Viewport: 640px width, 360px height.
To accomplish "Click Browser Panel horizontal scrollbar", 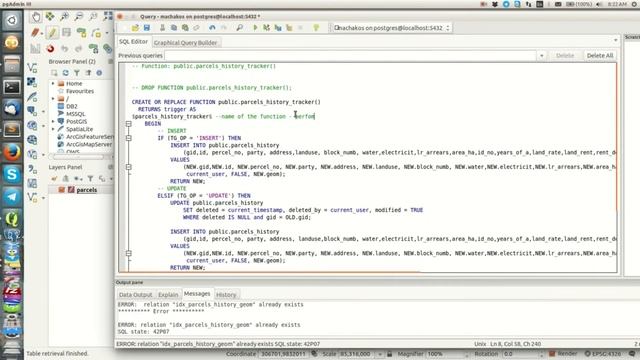I will (x=80, y=157).
